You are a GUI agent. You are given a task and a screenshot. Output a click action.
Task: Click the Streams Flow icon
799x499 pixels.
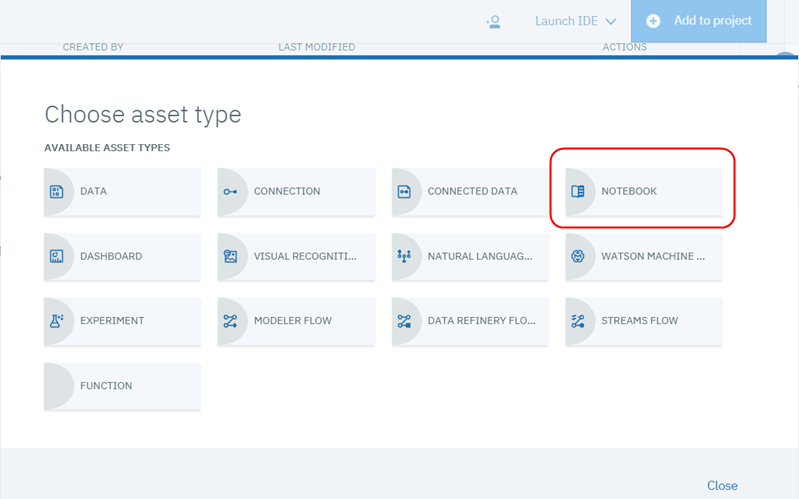(578, 321)
